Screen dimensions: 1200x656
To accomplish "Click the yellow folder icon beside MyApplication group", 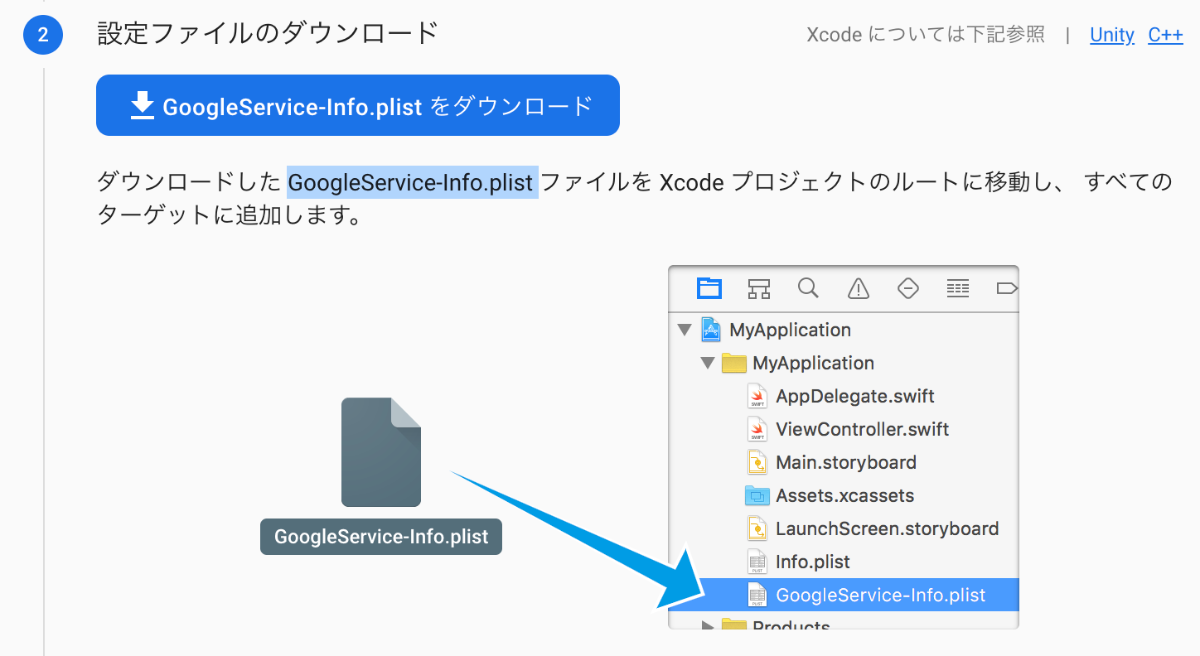I will (x=734, y=362).
